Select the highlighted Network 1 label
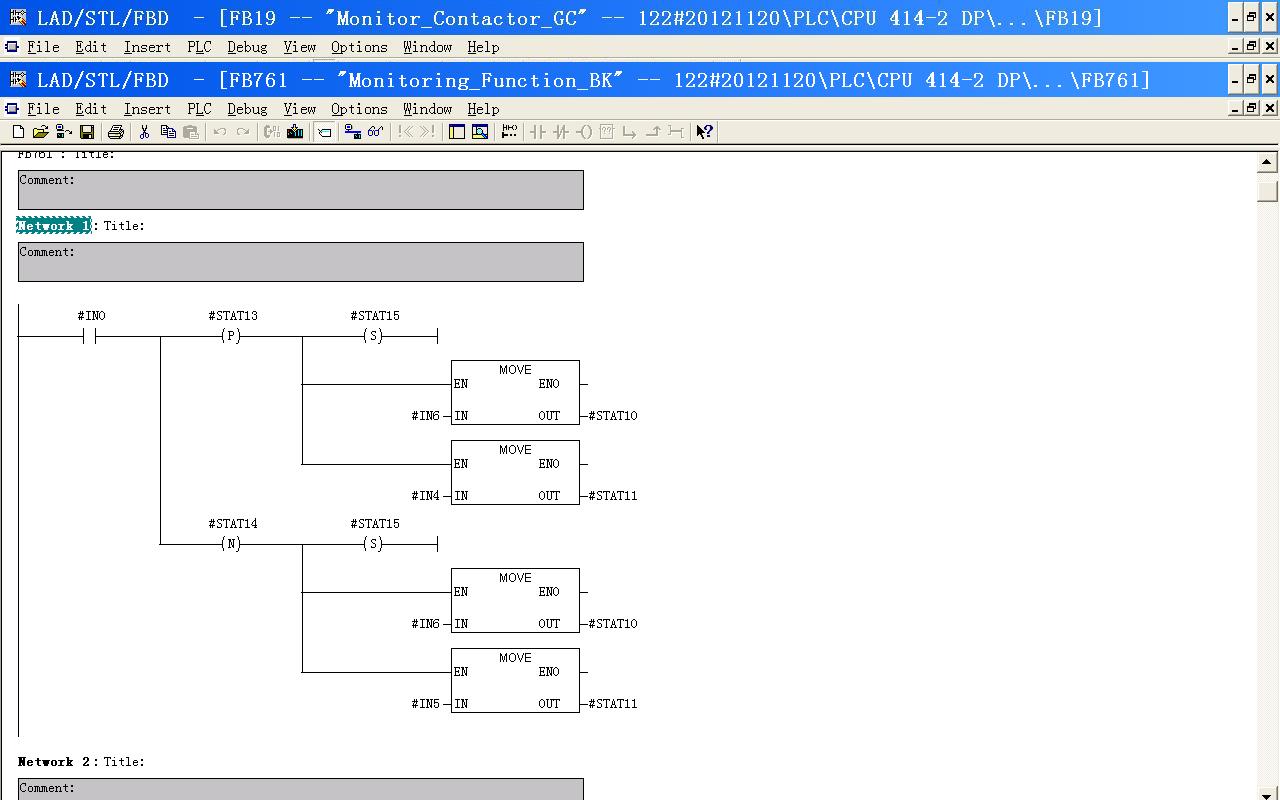The width and height of the screenshot is (1280, 800). [54, 226]
